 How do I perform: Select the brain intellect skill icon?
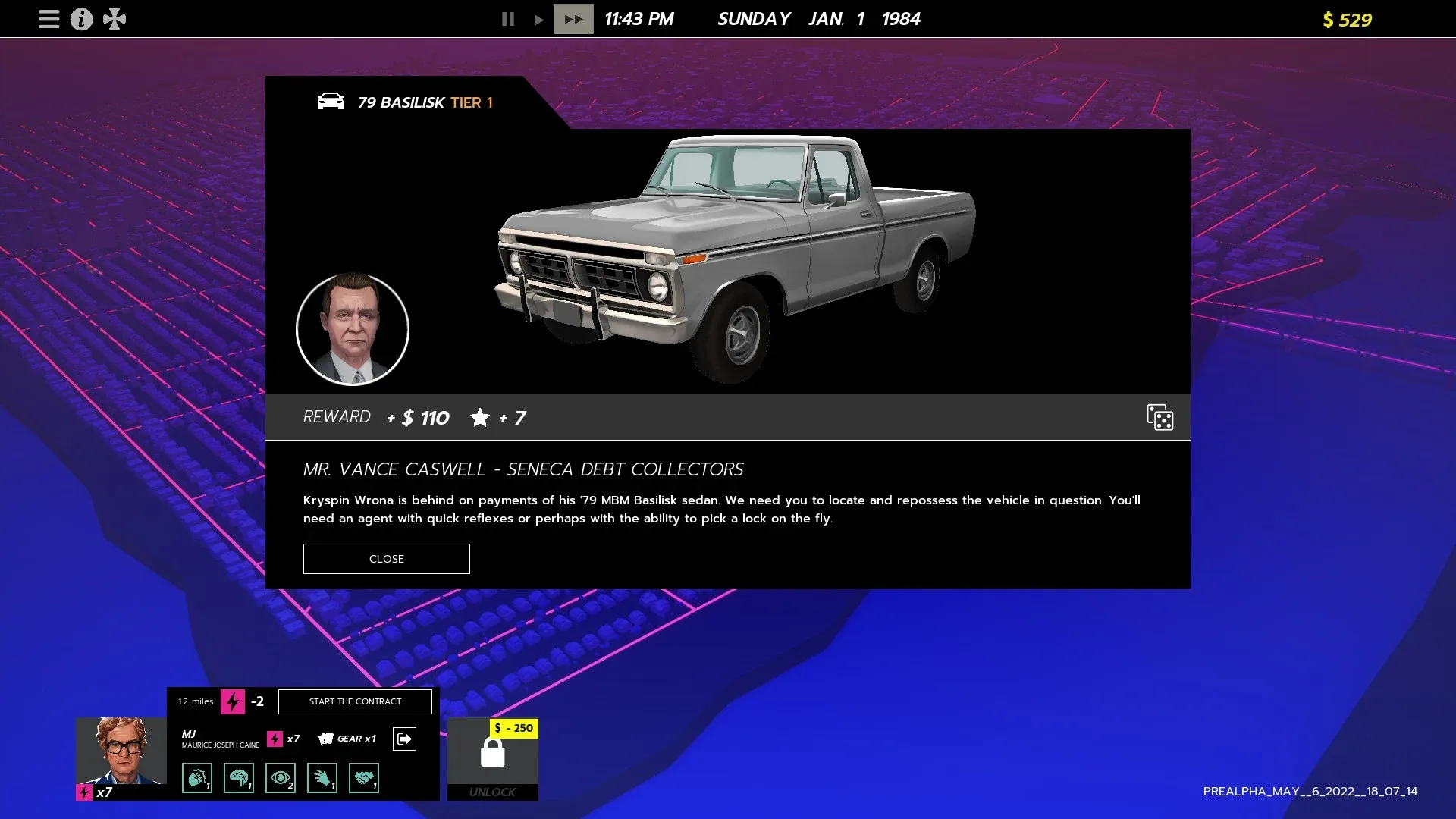239,778
